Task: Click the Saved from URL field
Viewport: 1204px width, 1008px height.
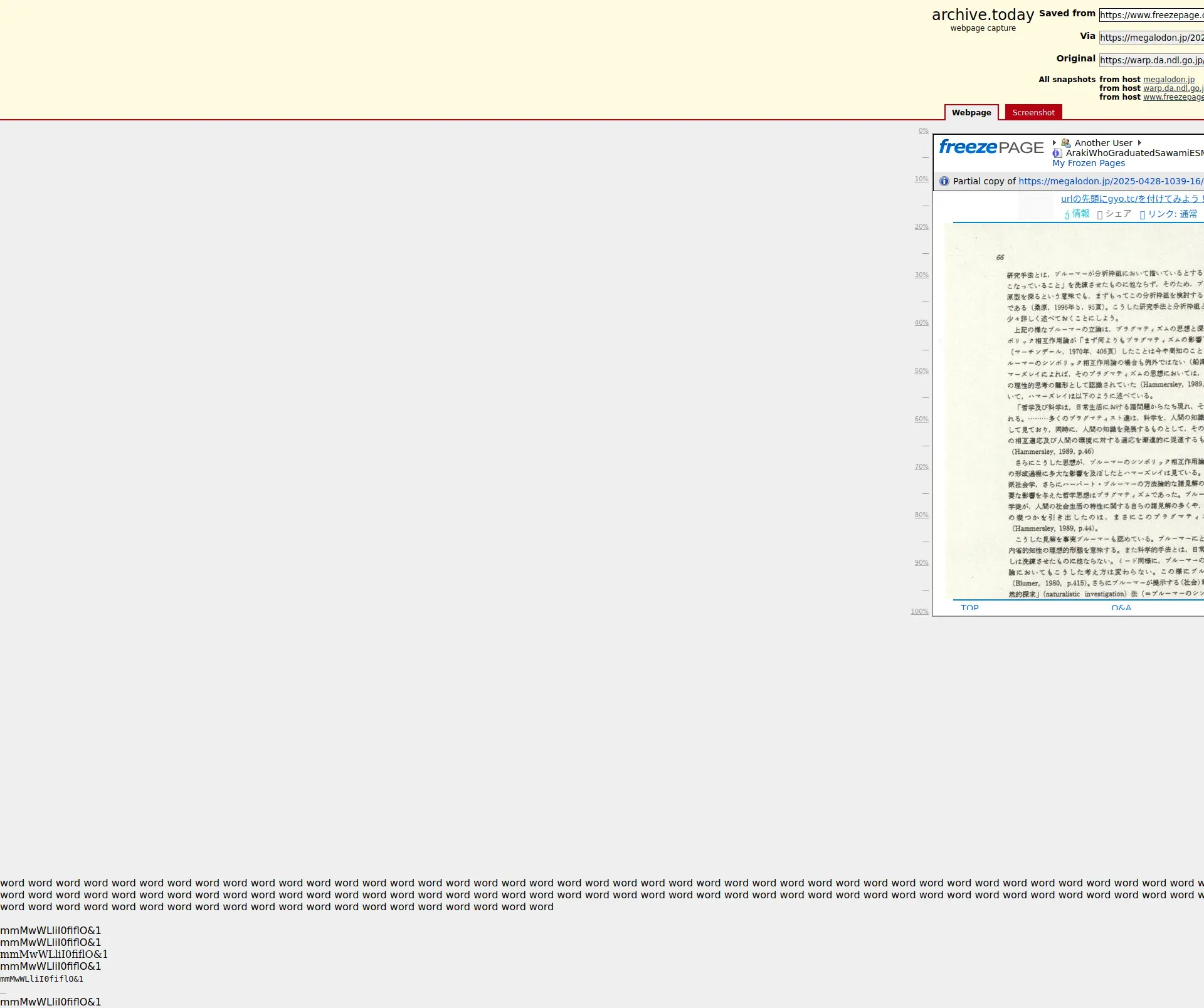Action: pos(1151,15)
